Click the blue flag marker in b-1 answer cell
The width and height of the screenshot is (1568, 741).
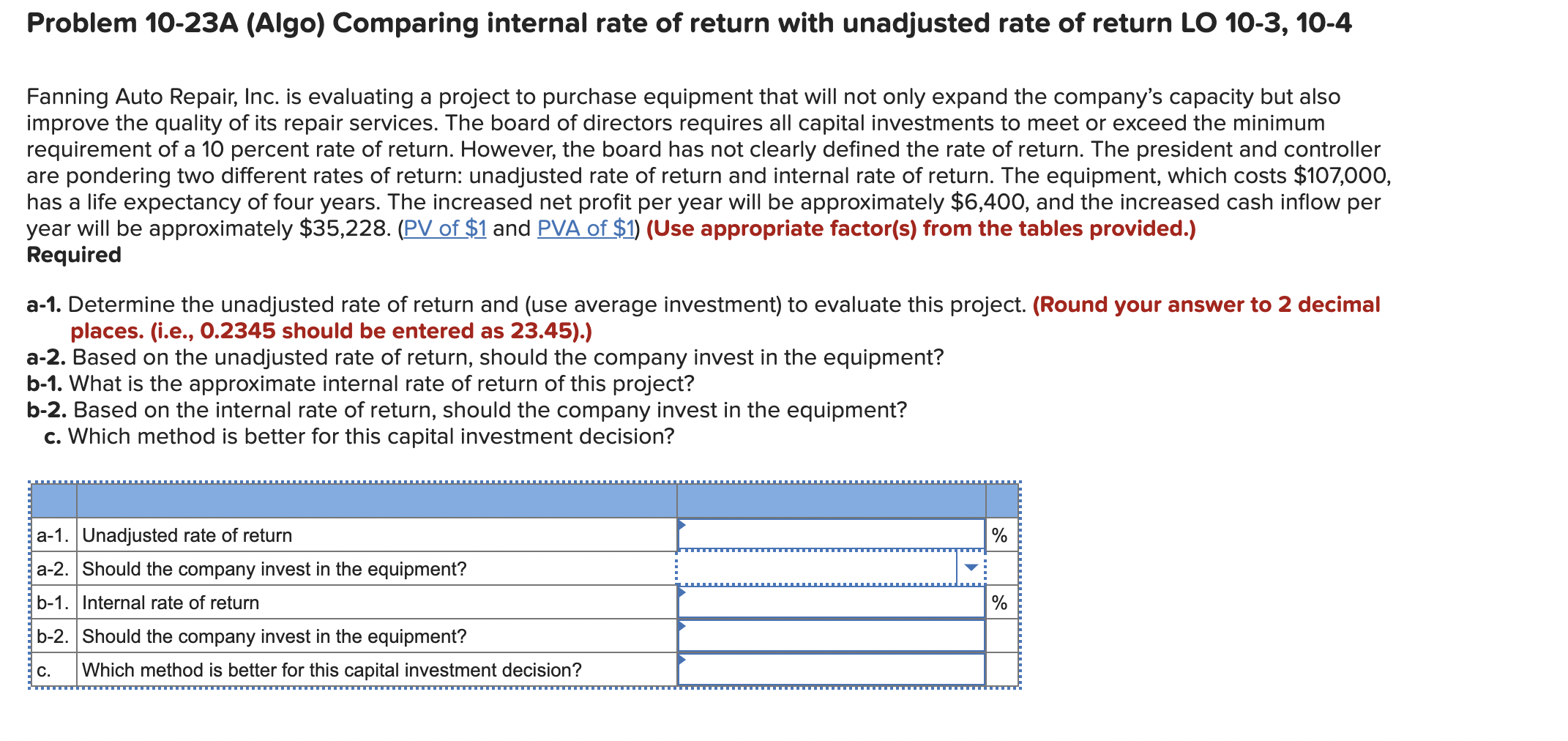pos(684,592)
